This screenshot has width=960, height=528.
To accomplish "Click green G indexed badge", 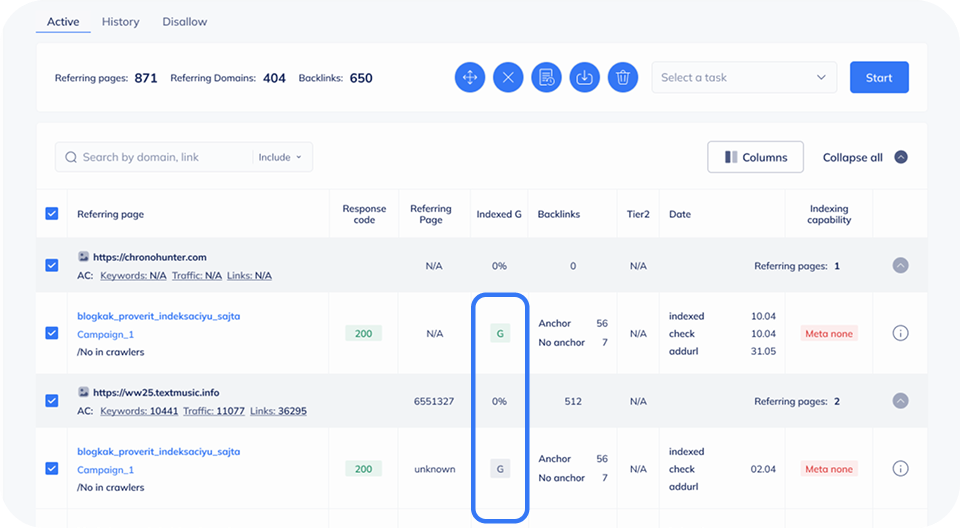I will tap(500, 333).
